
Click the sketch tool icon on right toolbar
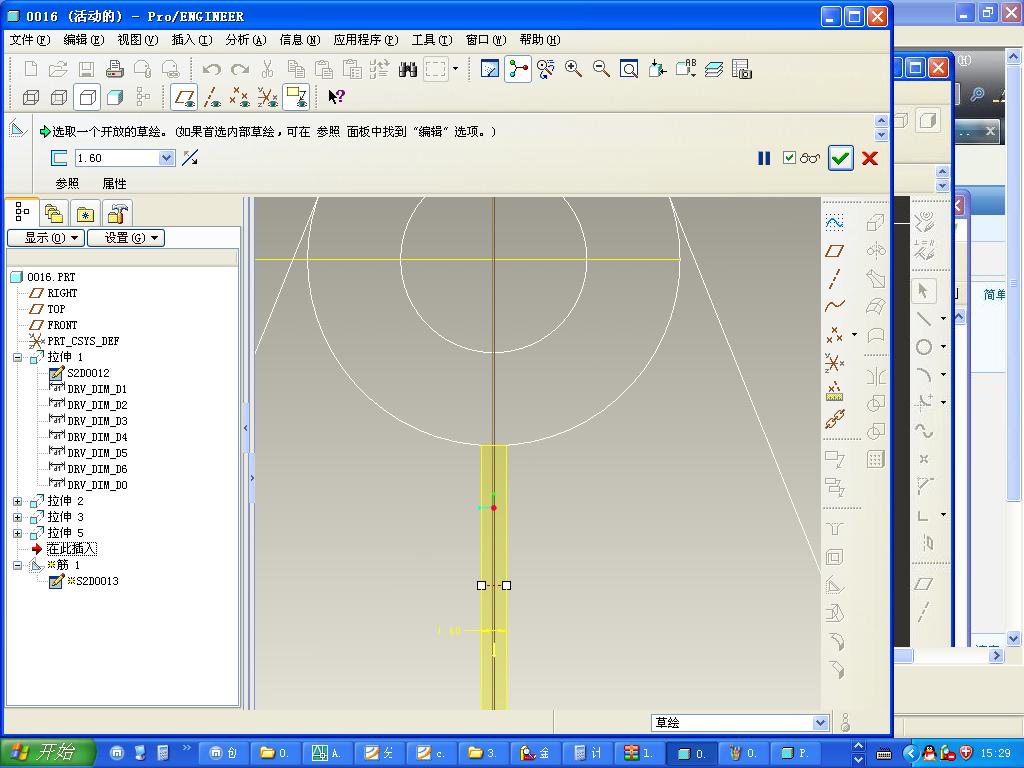834,223
